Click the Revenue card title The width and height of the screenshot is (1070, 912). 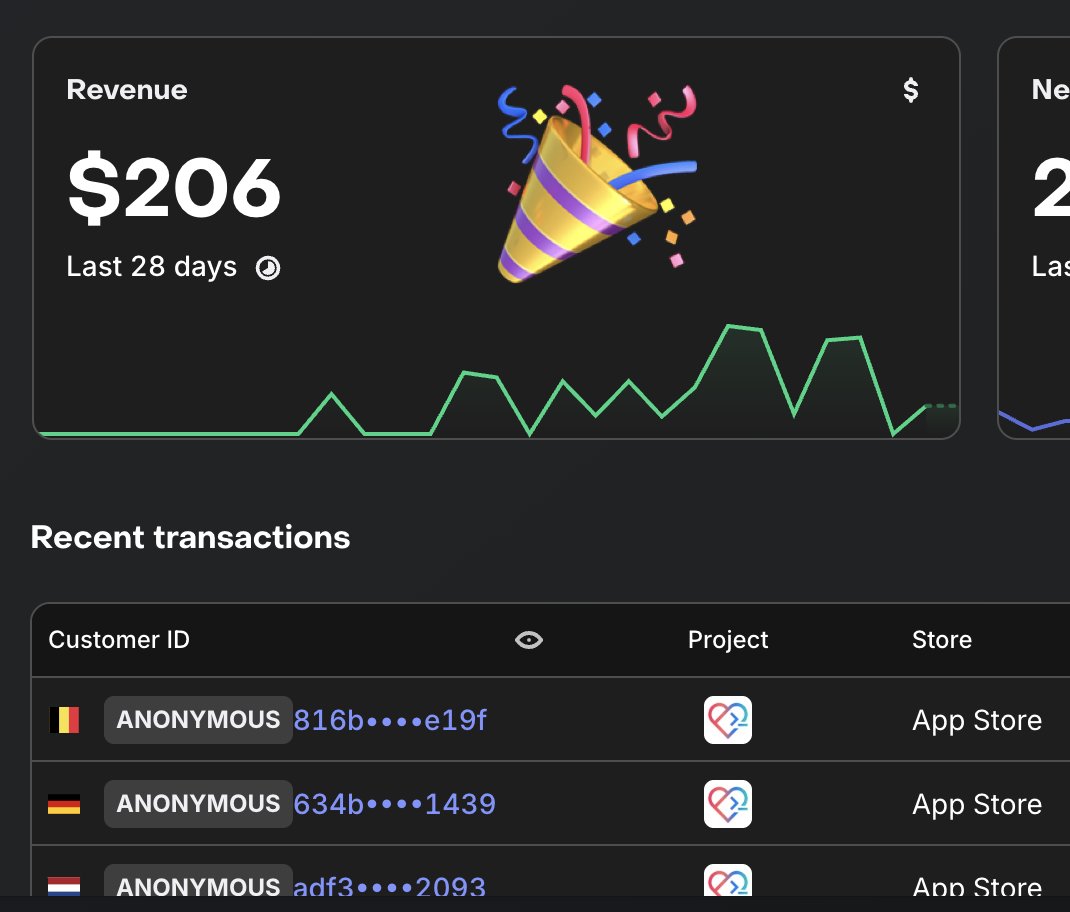tap(127, 90)
